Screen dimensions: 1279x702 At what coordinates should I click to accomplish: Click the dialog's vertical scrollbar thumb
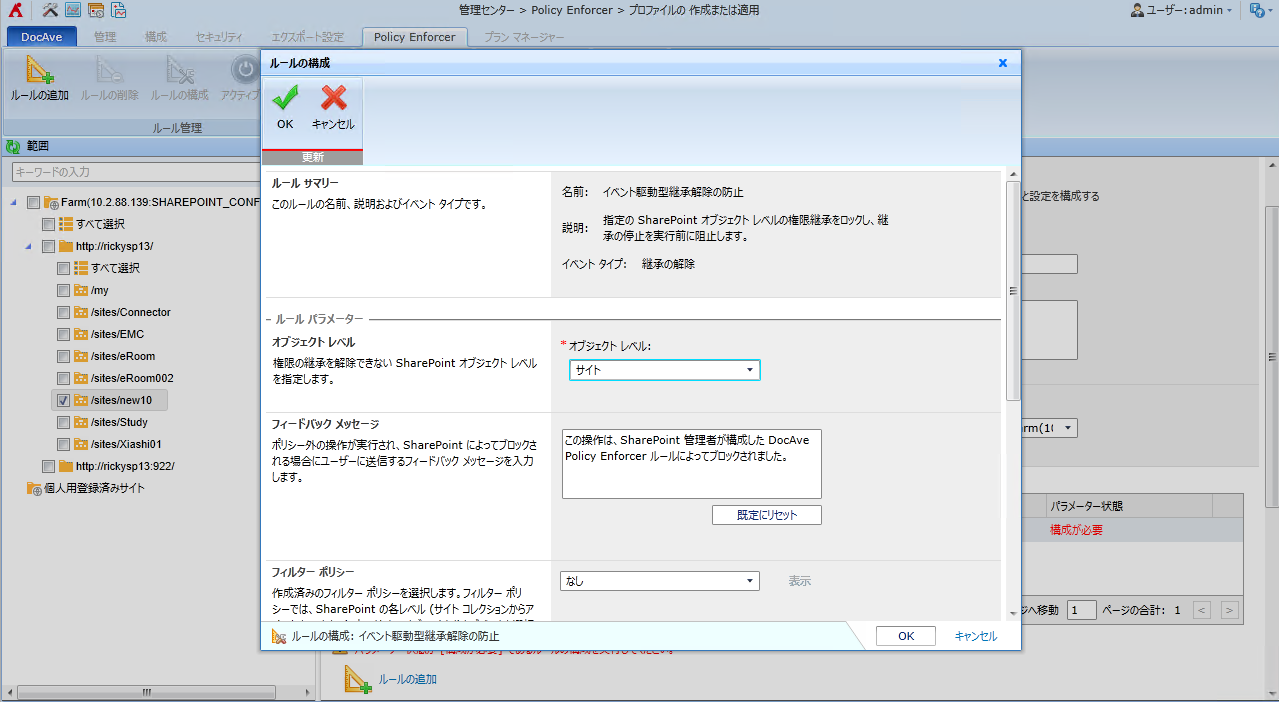(x=1013, y=290)
